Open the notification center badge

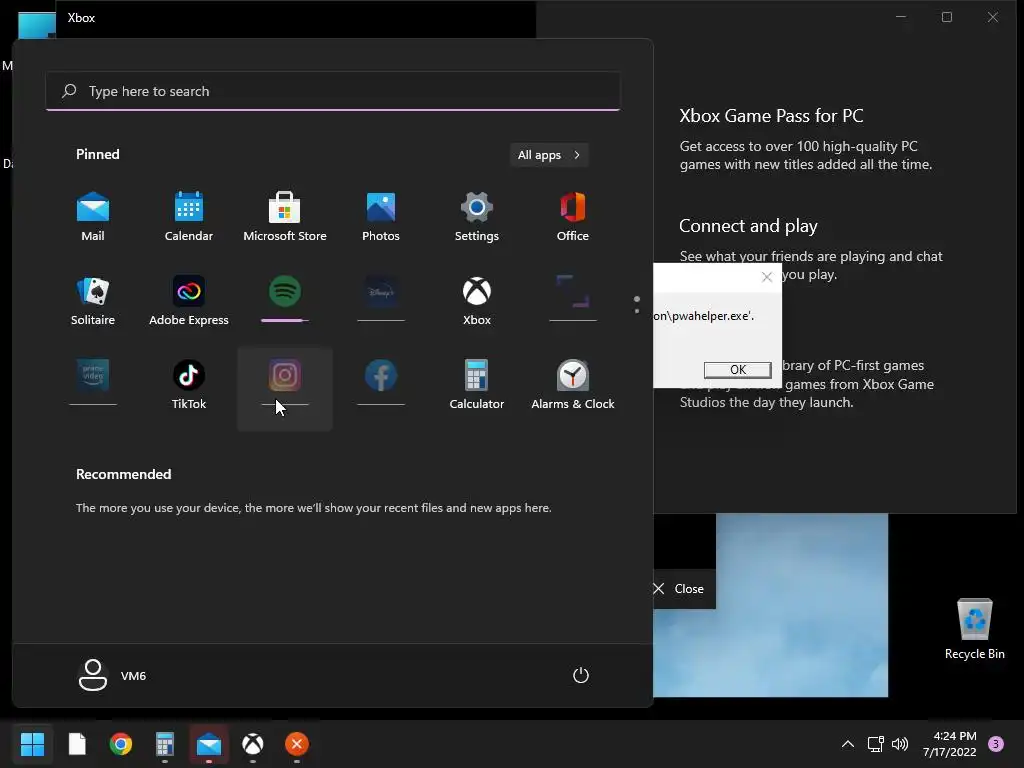coord(996,744)
